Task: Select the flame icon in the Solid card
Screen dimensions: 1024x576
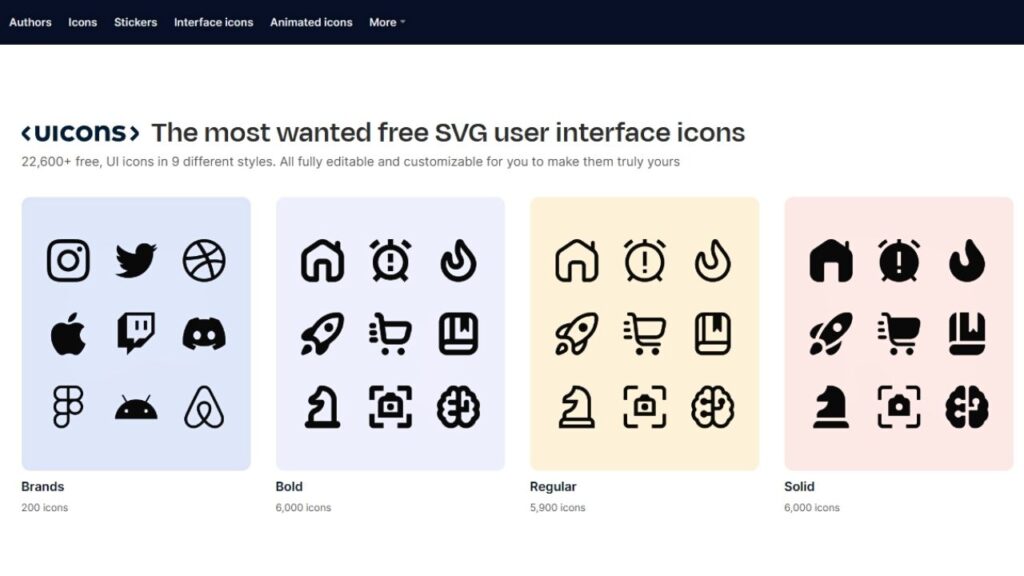Action: click(966, 262)
